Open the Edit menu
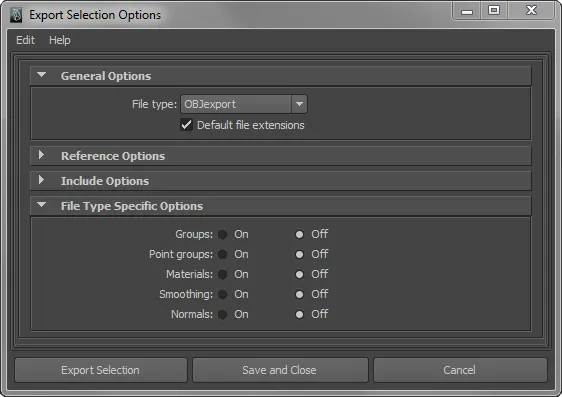The height and width of the screenshot is (397, 562). pos(25,40)
